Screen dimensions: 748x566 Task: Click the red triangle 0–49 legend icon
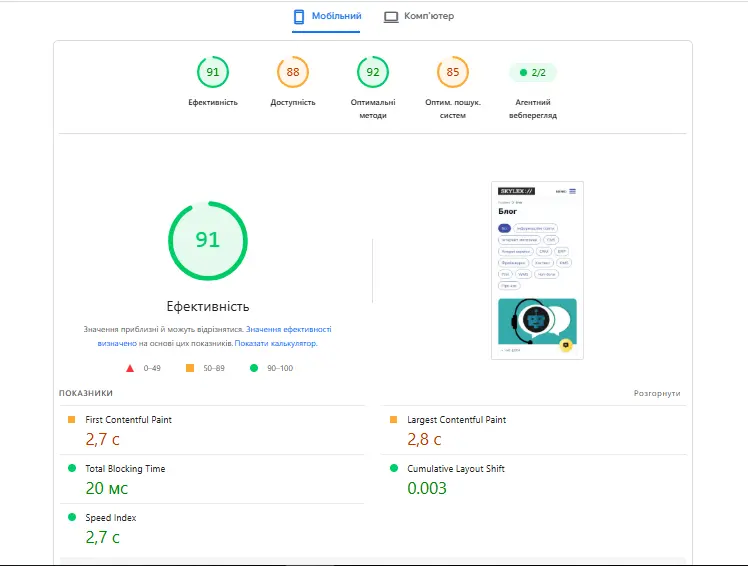click(x=130, y=368)
